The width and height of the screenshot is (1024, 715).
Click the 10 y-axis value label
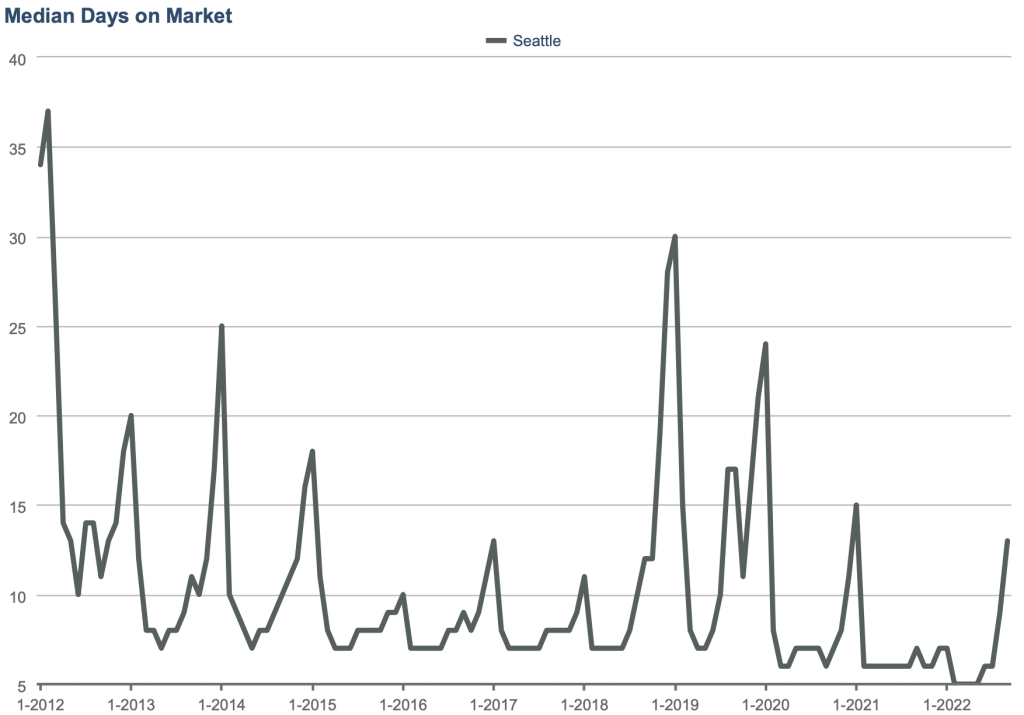[x=17, y=596]
